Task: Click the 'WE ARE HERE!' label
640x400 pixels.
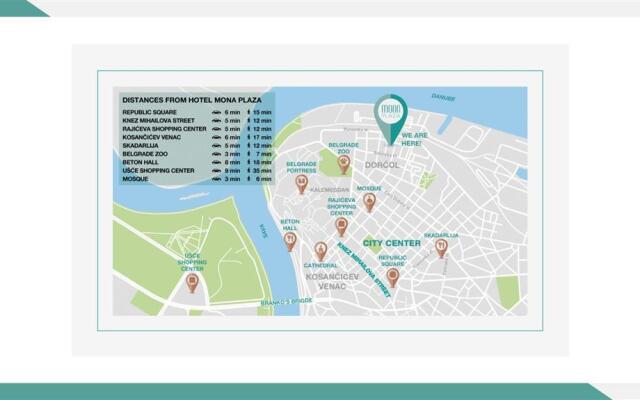Action: point(415,139)
